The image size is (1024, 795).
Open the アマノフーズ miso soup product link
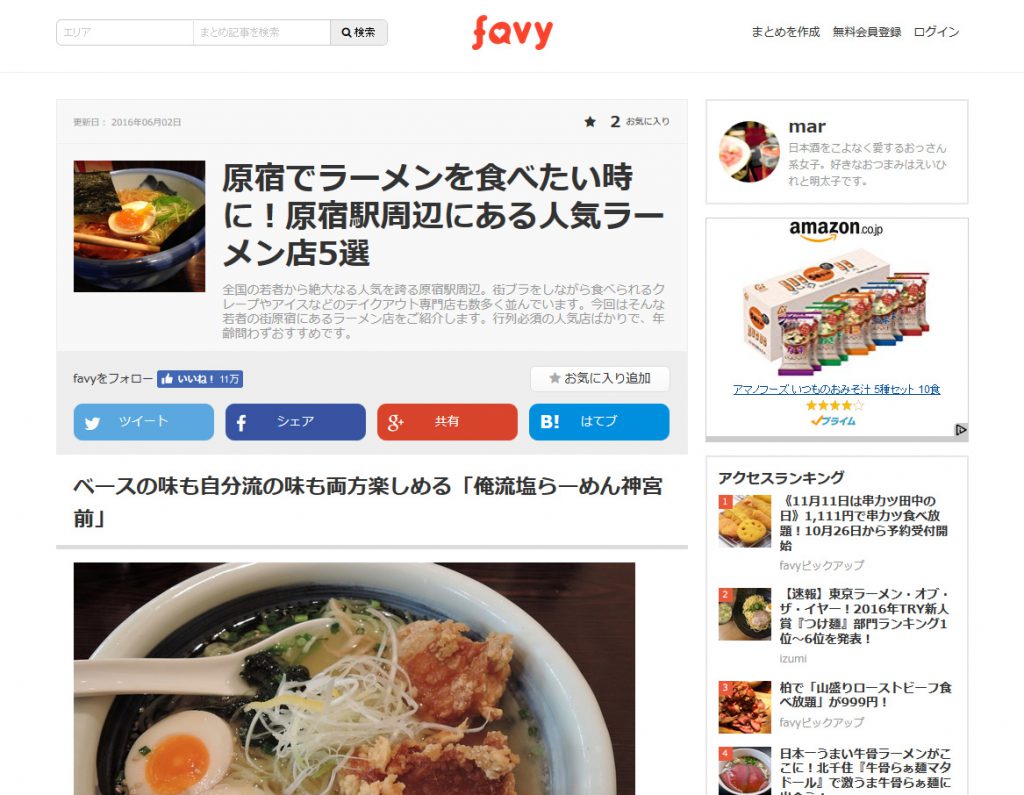836,389
